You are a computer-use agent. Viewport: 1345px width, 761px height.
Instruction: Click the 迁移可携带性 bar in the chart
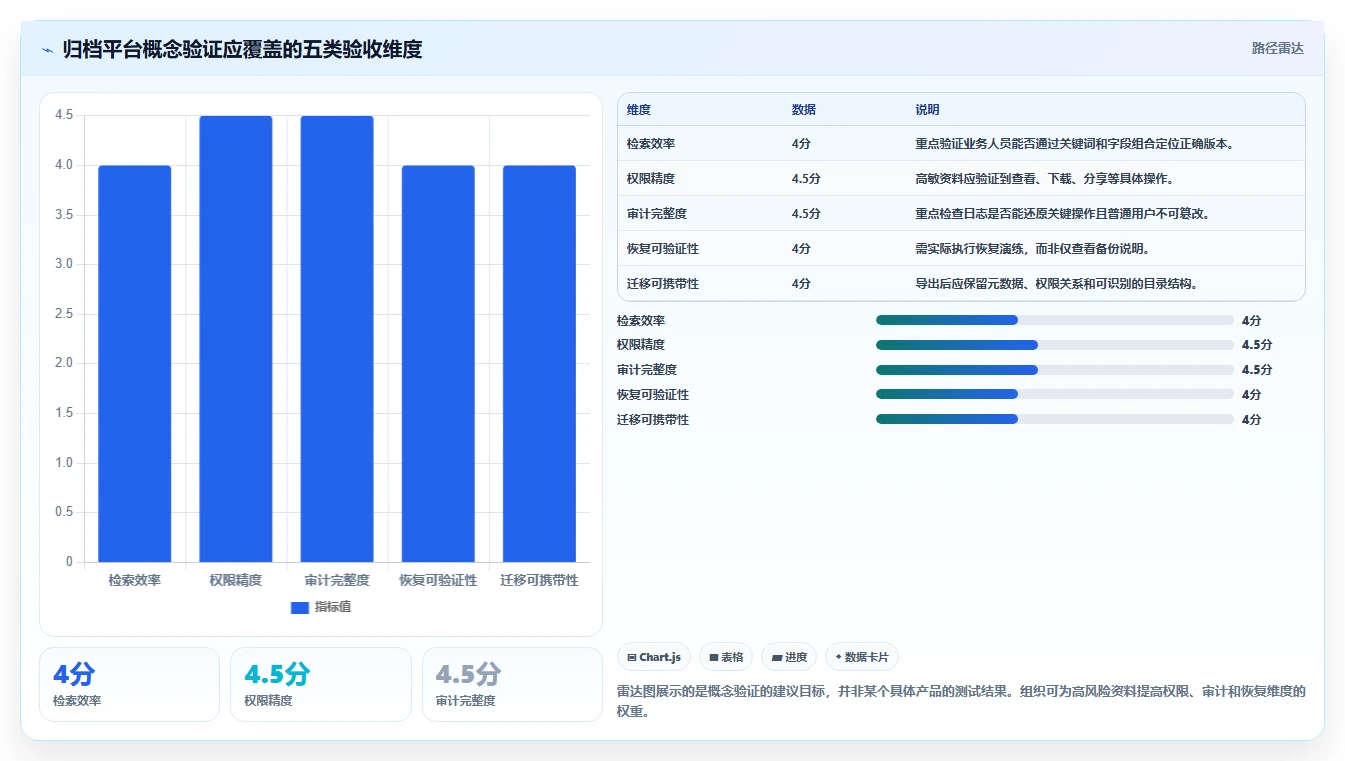click(539, 363)
